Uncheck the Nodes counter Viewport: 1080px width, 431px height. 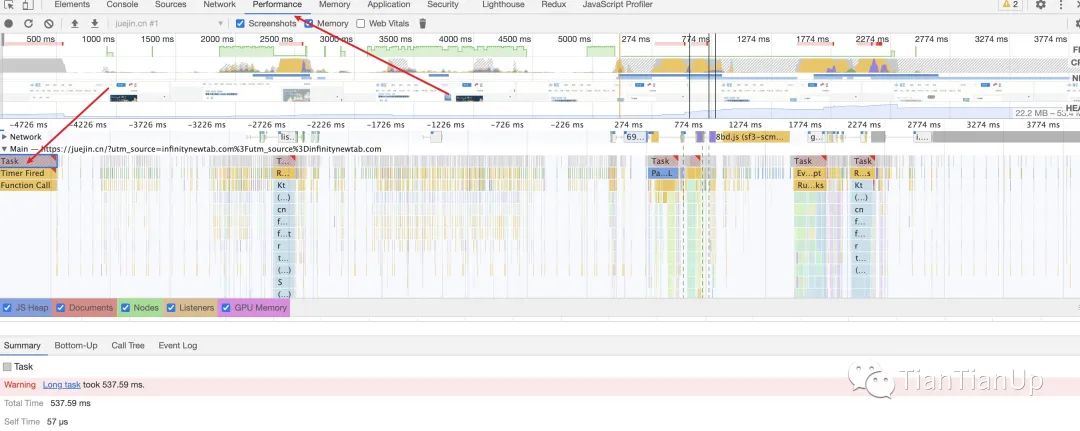click(125, 308)
